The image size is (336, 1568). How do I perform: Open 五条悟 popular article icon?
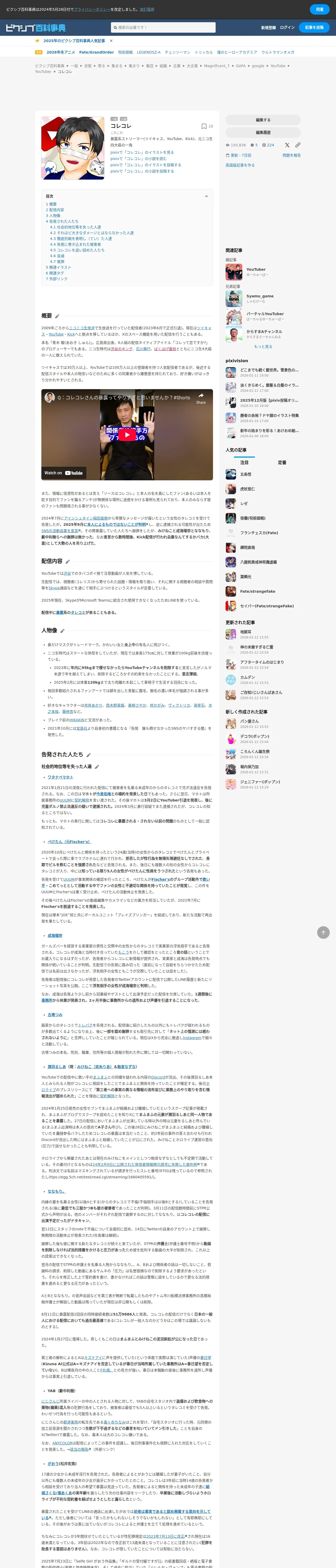point(231,474)
